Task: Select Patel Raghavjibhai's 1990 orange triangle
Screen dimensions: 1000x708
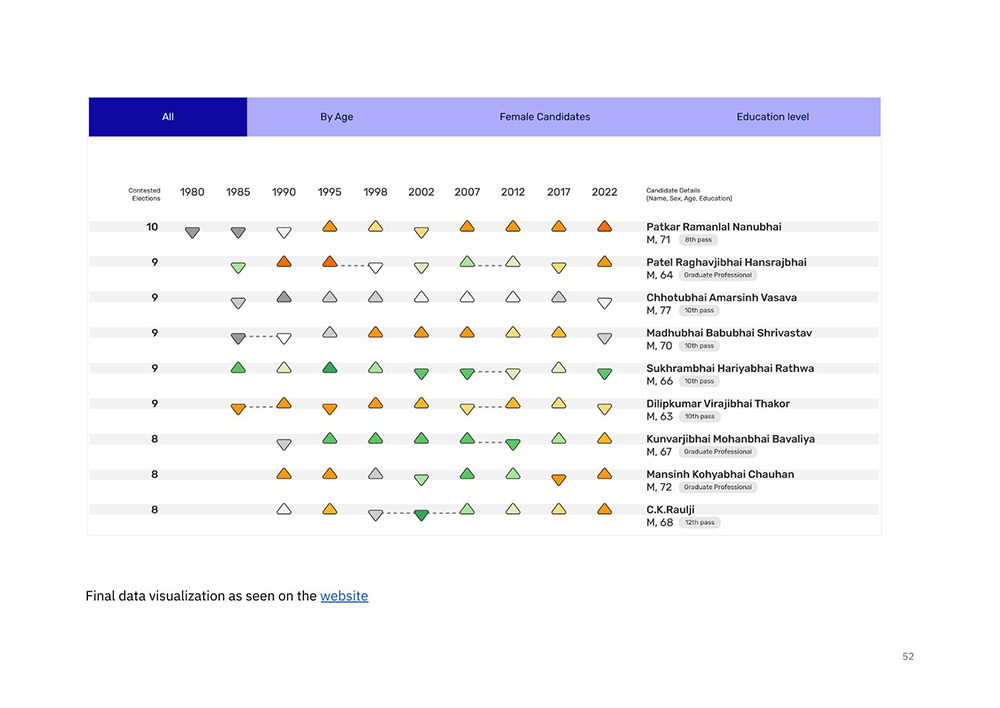Action: pyautogui.click(x=284, y=262)
